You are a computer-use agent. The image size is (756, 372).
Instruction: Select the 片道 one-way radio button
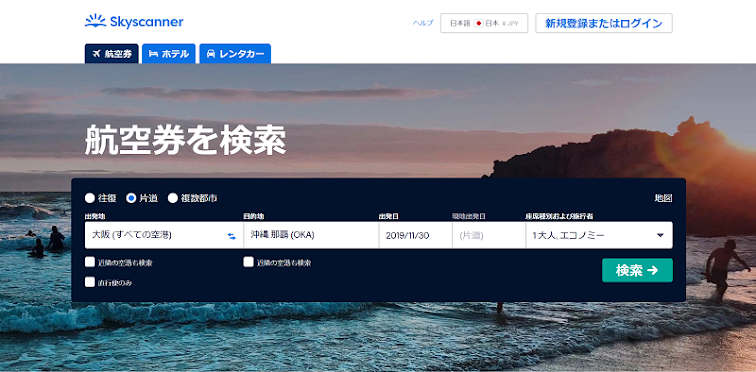click(131, 198)
